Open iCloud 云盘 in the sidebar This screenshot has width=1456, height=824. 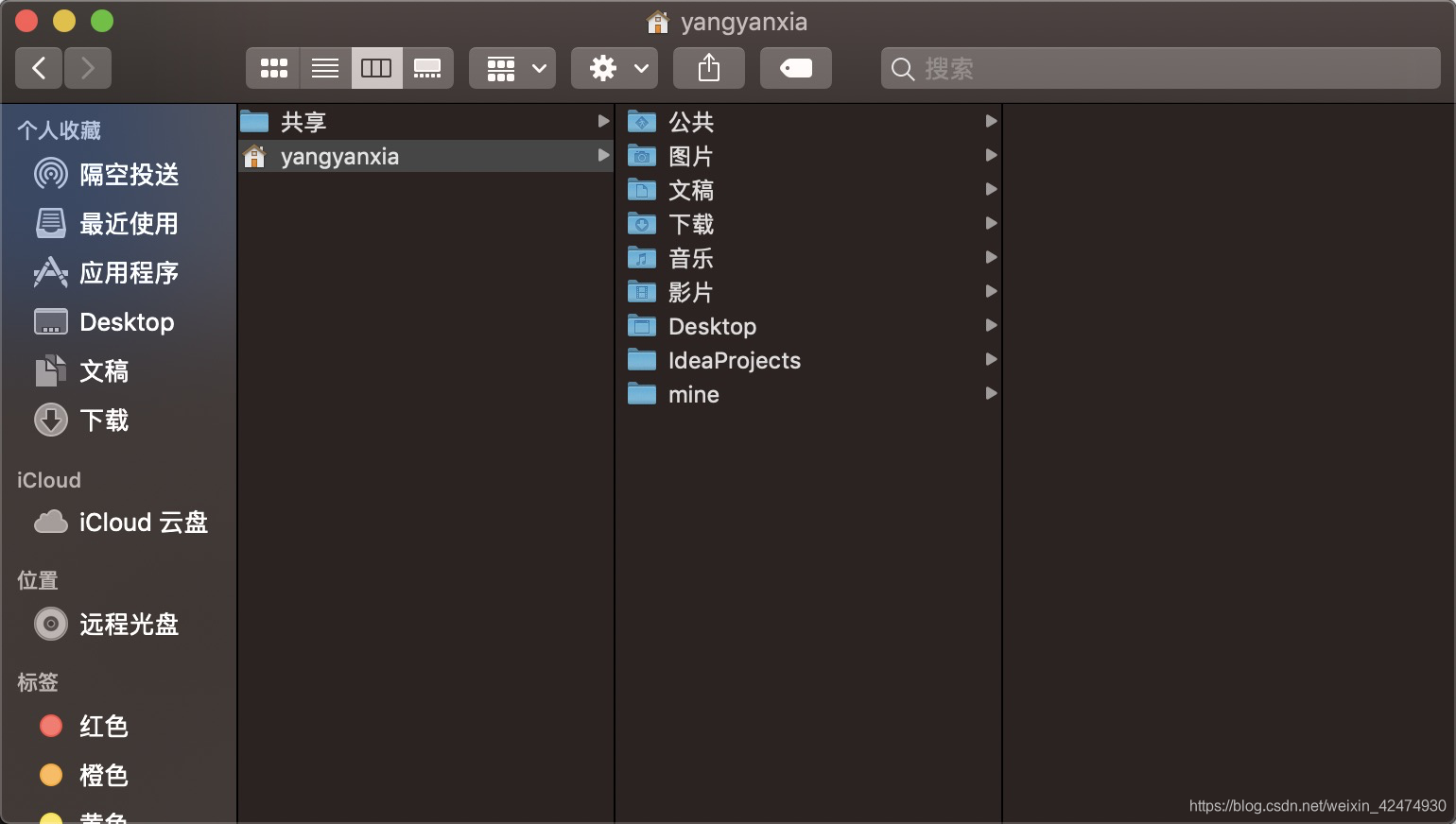(118, 523)
